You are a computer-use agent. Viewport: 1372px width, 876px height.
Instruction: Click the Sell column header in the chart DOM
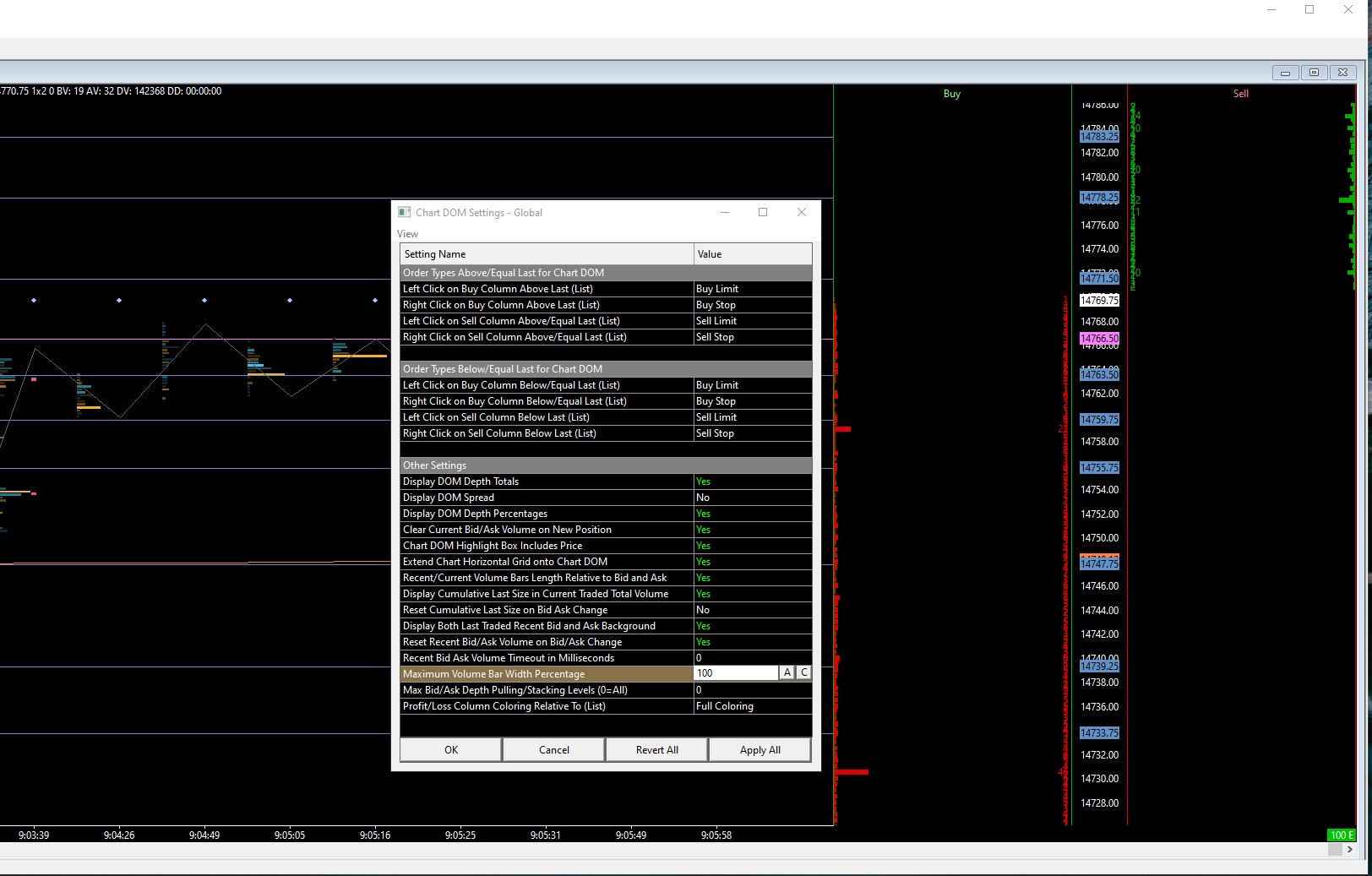[1241, 94]
